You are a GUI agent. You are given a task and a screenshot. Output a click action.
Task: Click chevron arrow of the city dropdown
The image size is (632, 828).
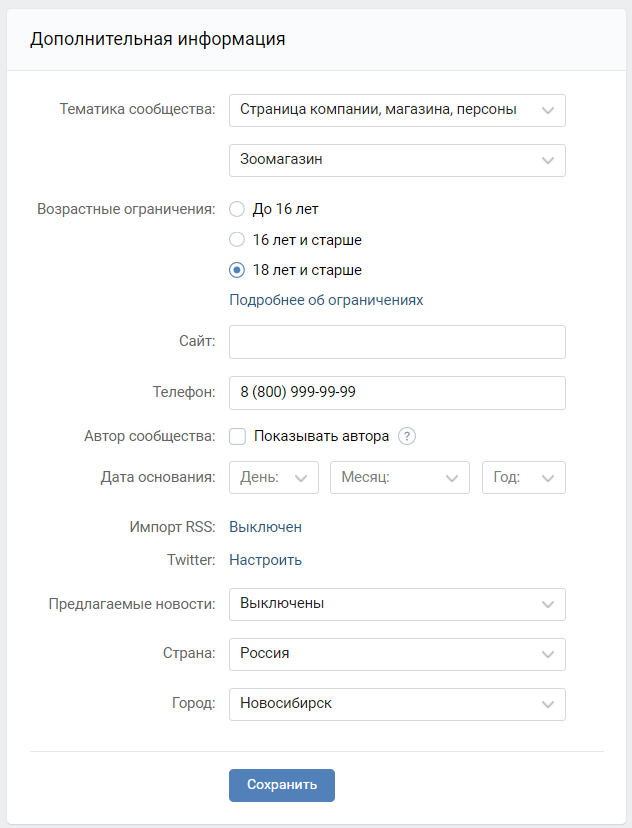pos(548,704)
